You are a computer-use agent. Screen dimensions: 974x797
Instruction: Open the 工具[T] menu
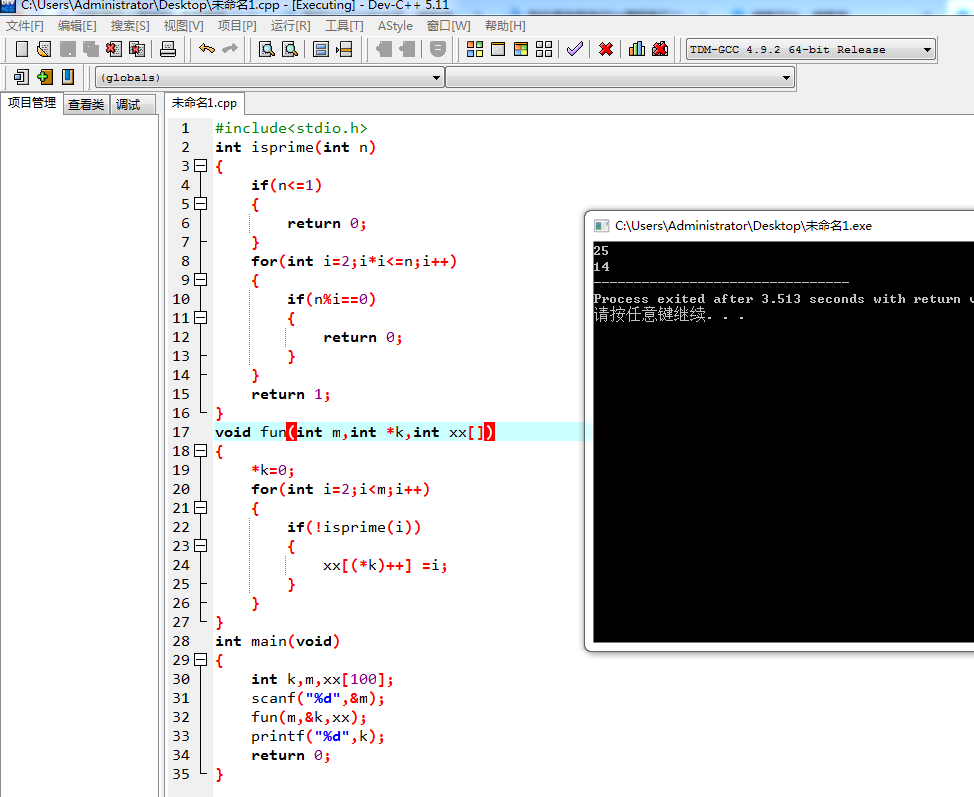pos(344,25)
